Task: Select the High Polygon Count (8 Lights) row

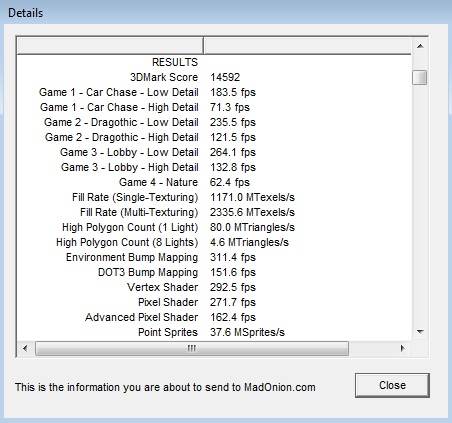Action: click(x=214, y=242)
